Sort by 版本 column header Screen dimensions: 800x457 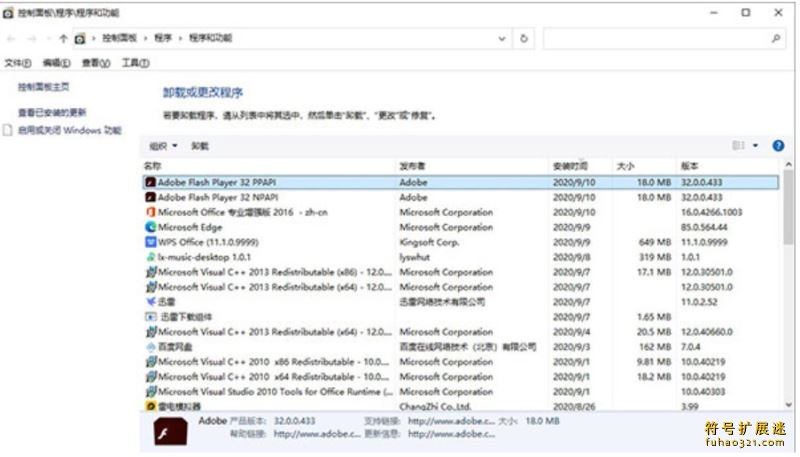pos(689,166)
